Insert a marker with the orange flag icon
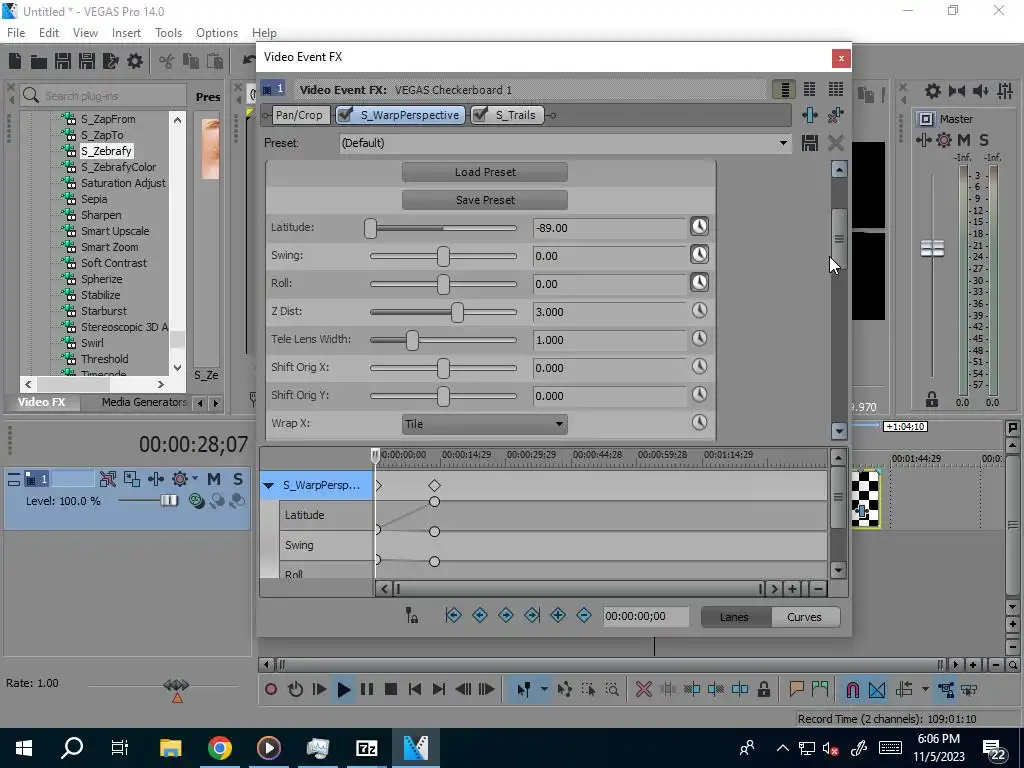 796,689
